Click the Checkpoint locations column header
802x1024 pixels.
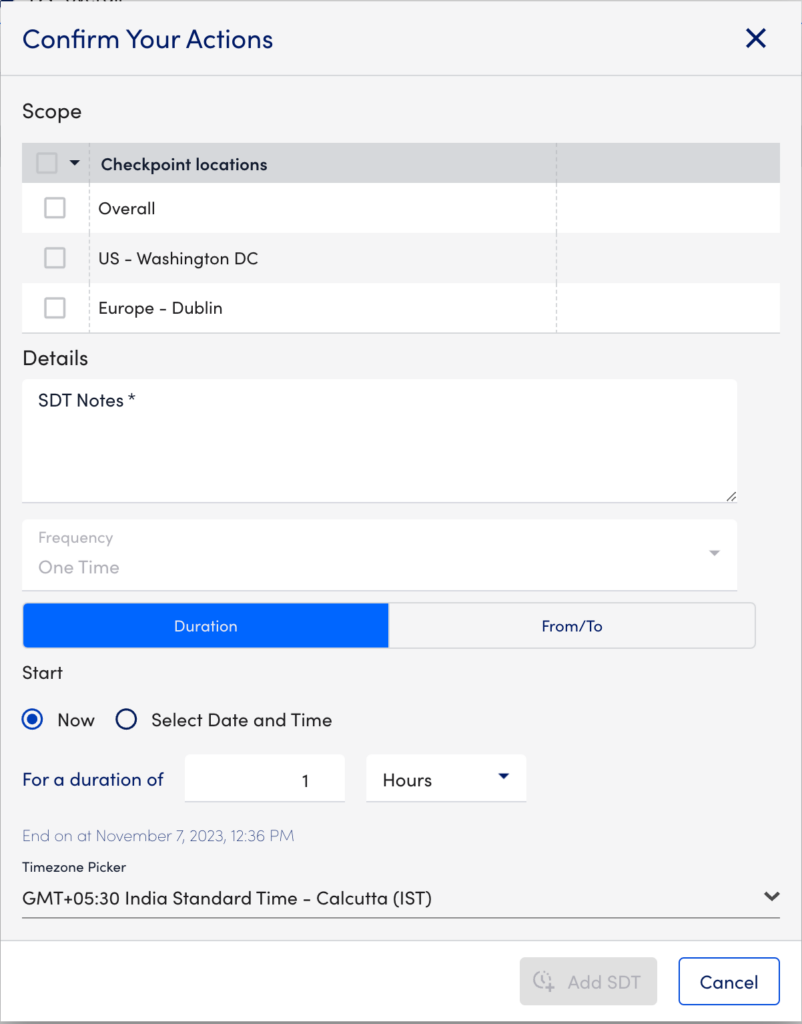click(184, 164)
